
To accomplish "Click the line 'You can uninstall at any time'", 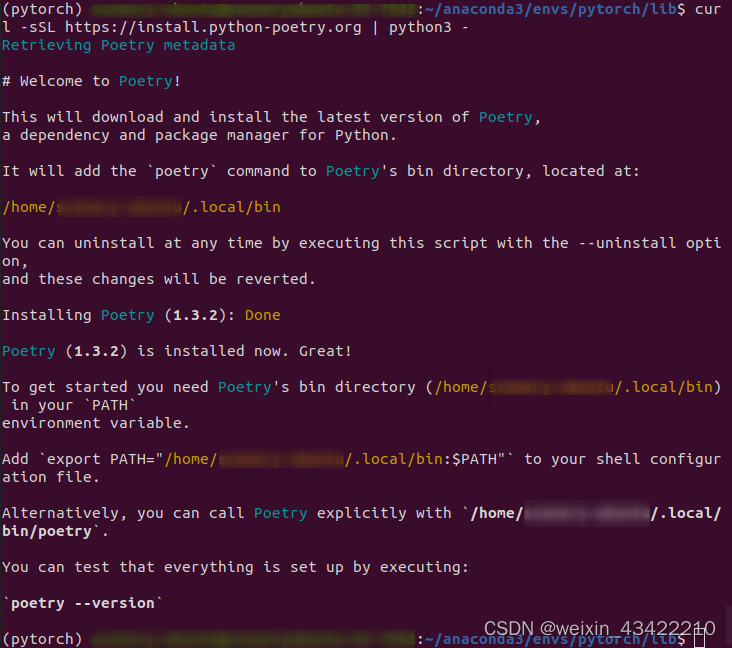I will (361, 243).
